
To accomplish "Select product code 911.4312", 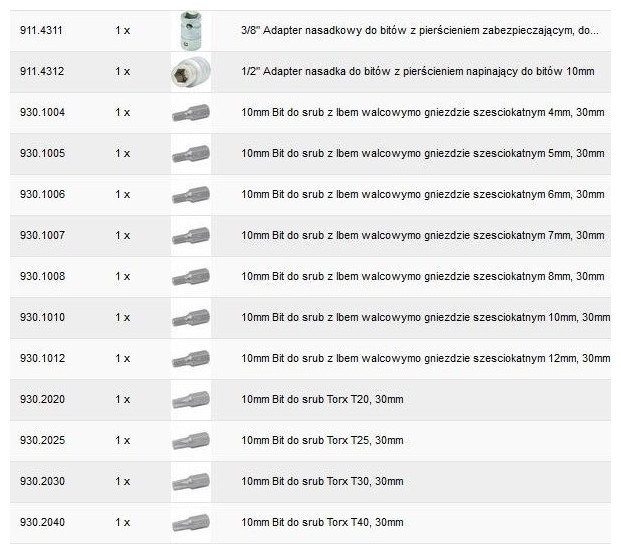I will [42, 72].
